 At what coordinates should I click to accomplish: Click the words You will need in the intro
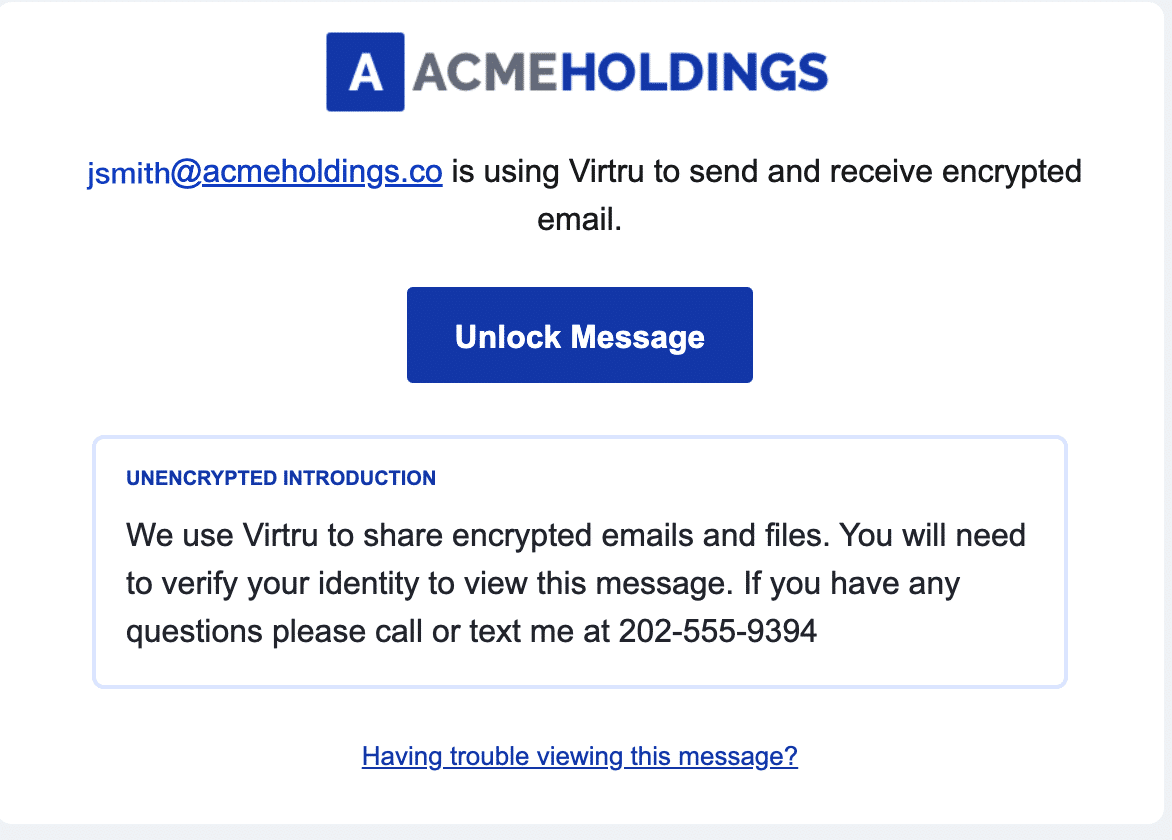[932, 535]
